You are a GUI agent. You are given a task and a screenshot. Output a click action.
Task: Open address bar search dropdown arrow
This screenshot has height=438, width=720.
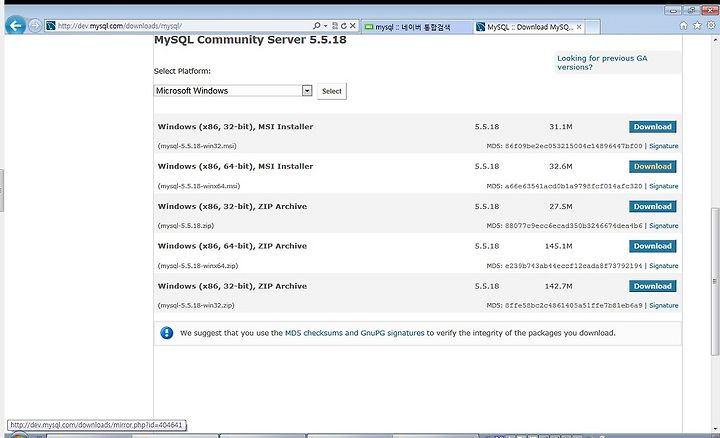click(326, 26)
